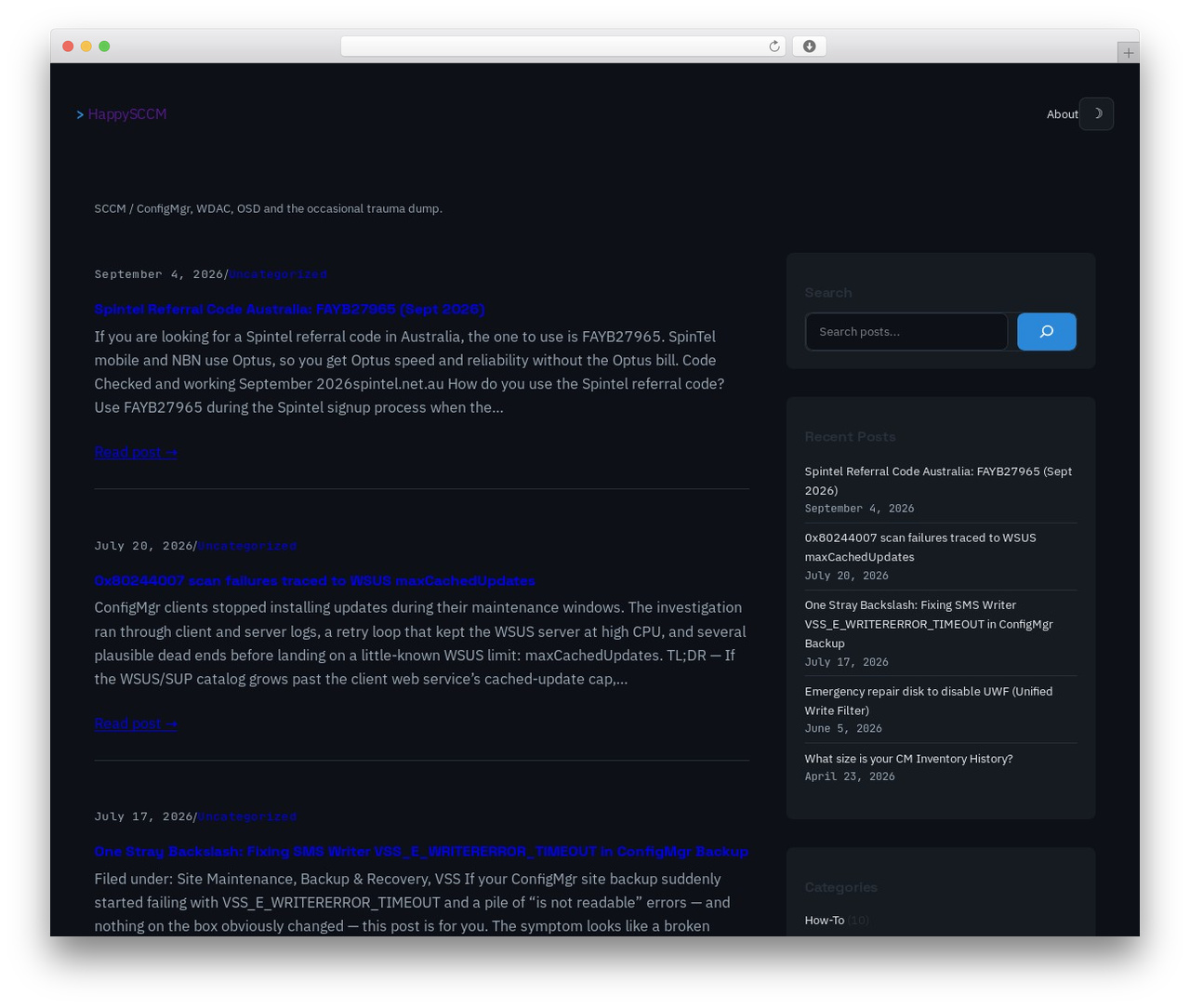Open recent post What size is your CM Inventory History
1190x1008 pixels.
(908, 759)
